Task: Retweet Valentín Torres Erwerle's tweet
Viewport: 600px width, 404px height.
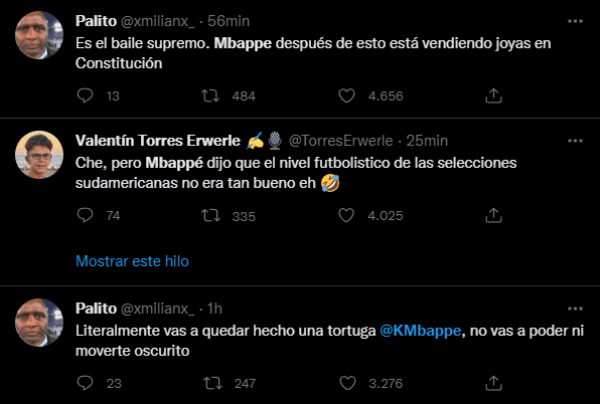Action: [211, 215]
